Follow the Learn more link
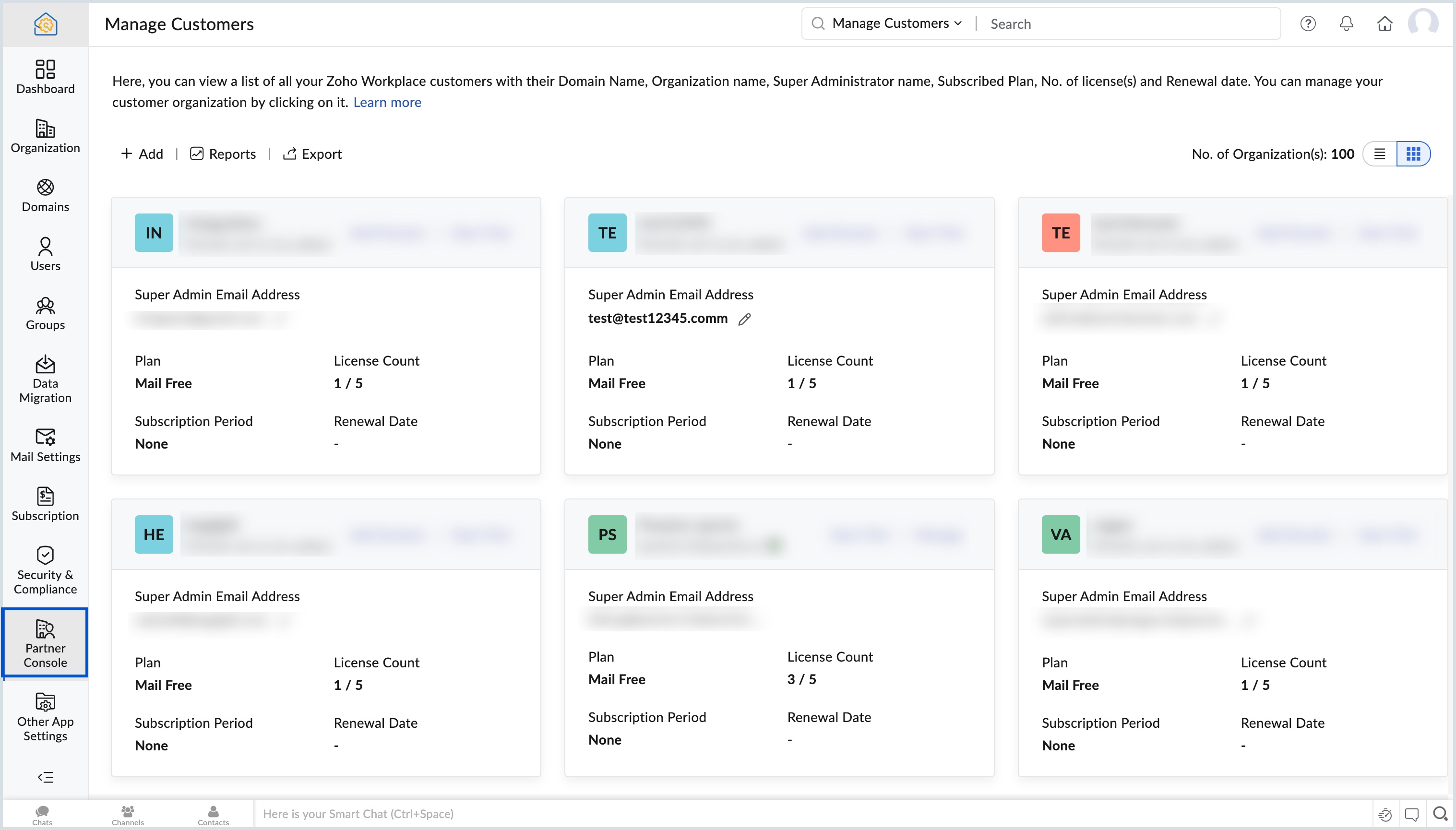The height and width of the screenshot is (830, 1456). [x=387, y=102]
